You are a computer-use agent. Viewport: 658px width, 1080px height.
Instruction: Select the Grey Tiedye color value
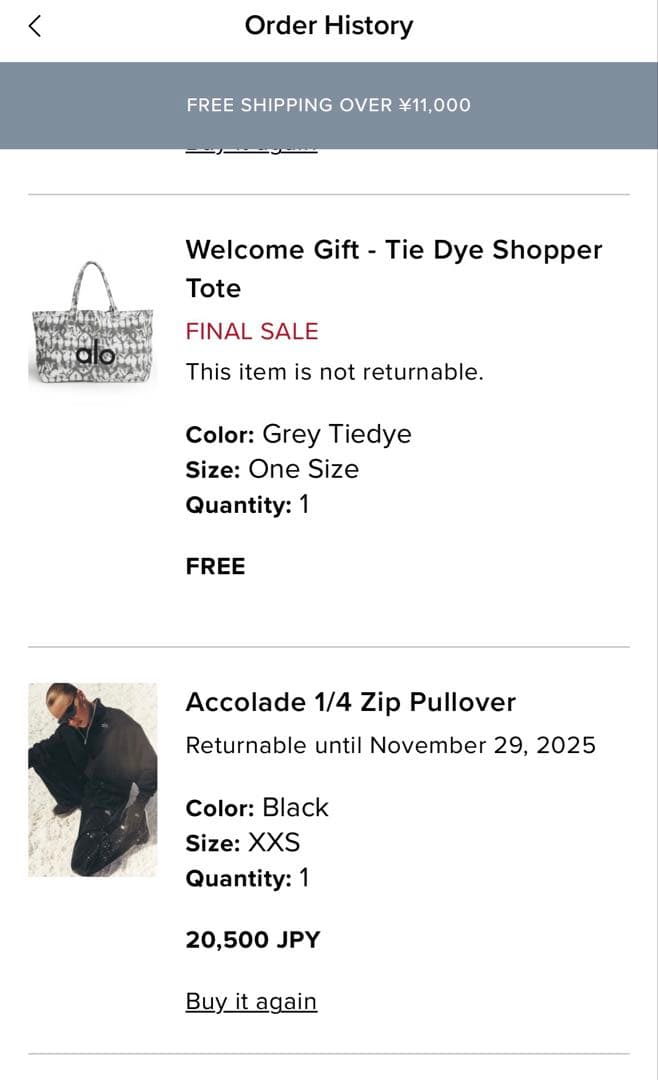tap(336, 434)
